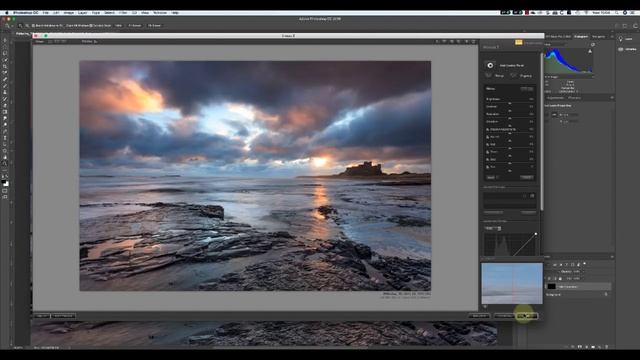
Task: Click the zoom-out icon in options bar
Action: pyautogui.click(x=27, y=26)
